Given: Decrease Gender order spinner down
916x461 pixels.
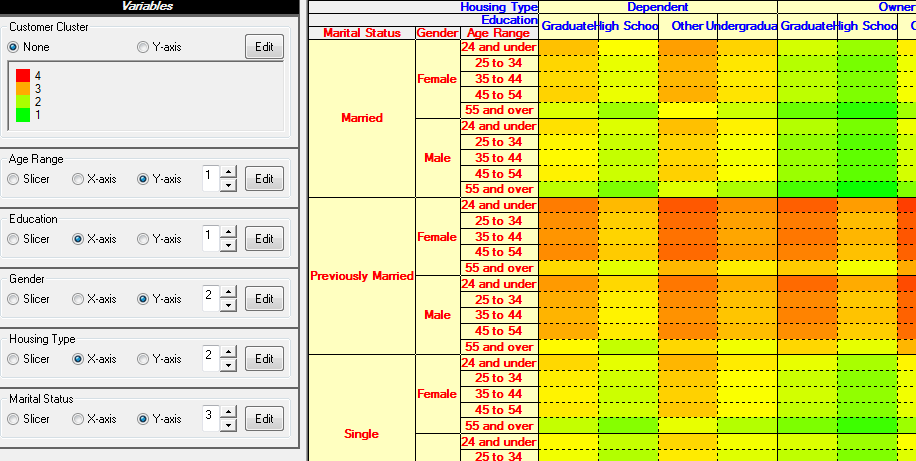Looking at the screenshot, I should [x=228, y=305].
